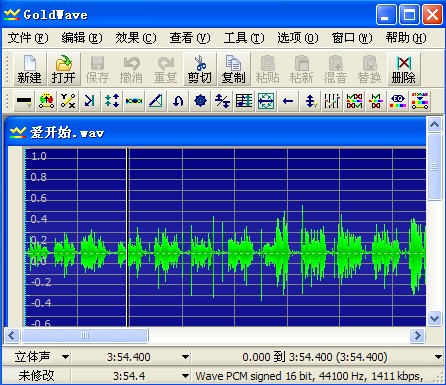Click the colored double-X filter icon
446x385 pixels.
[x=354, y=101]
